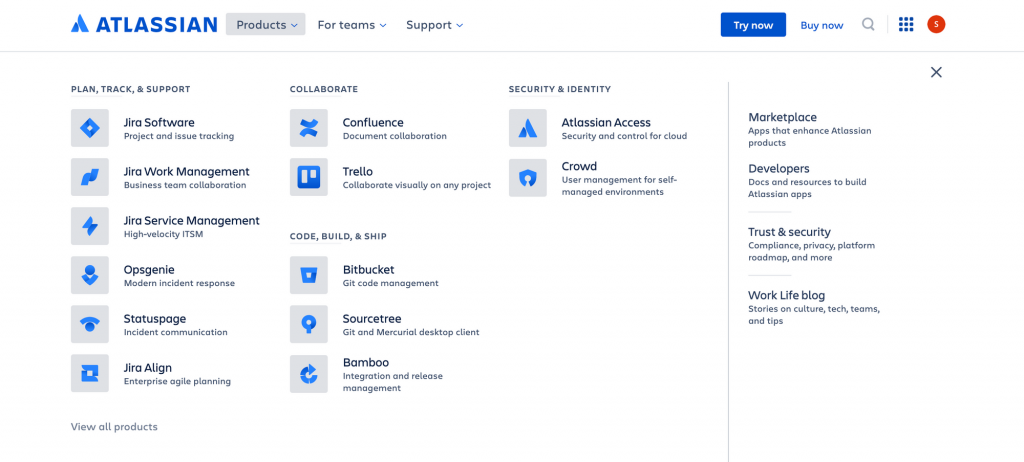The height and width of the screenshot is (462, 1024).
Task: Open the Work Life blog link
Action: [x=786, y=295]
